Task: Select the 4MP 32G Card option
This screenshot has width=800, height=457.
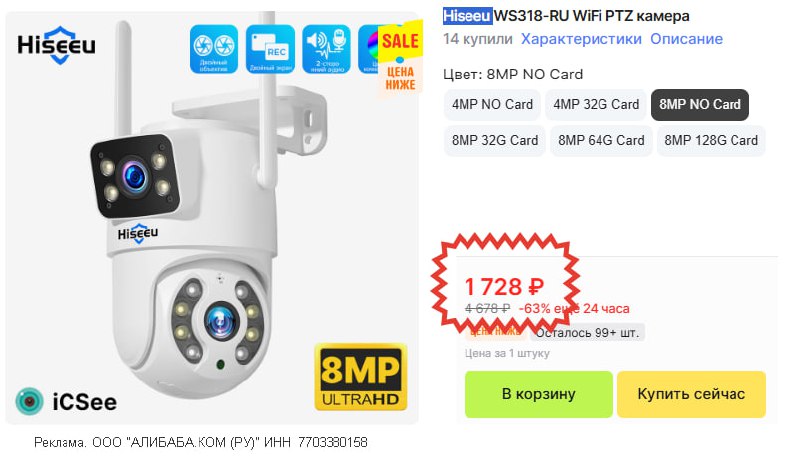Action: [596, 105]
